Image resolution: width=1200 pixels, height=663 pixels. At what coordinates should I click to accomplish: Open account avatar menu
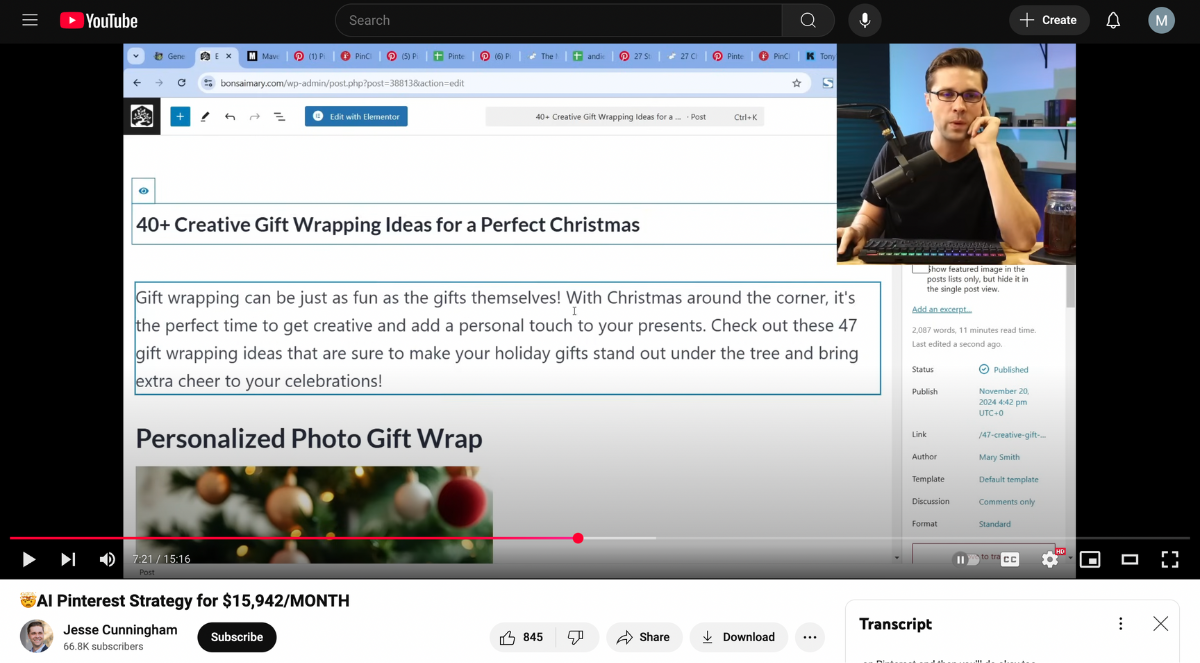[1161, 20]
